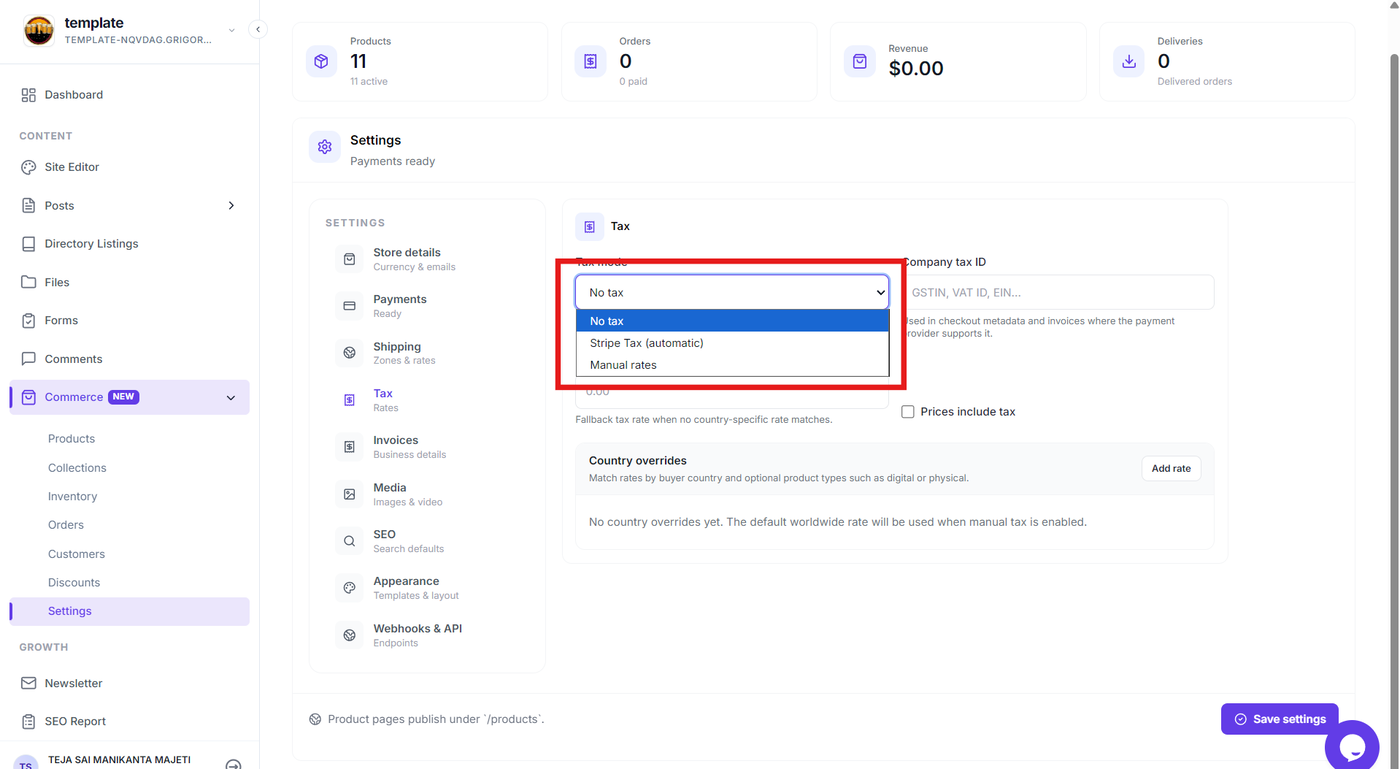Click the Add rate button
1400x769 pixels.
pos(1171,468)
